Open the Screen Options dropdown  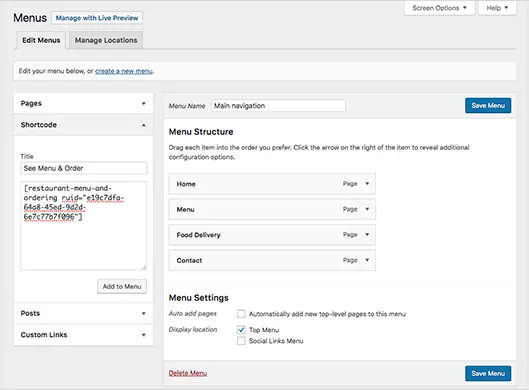click(440, 8)
